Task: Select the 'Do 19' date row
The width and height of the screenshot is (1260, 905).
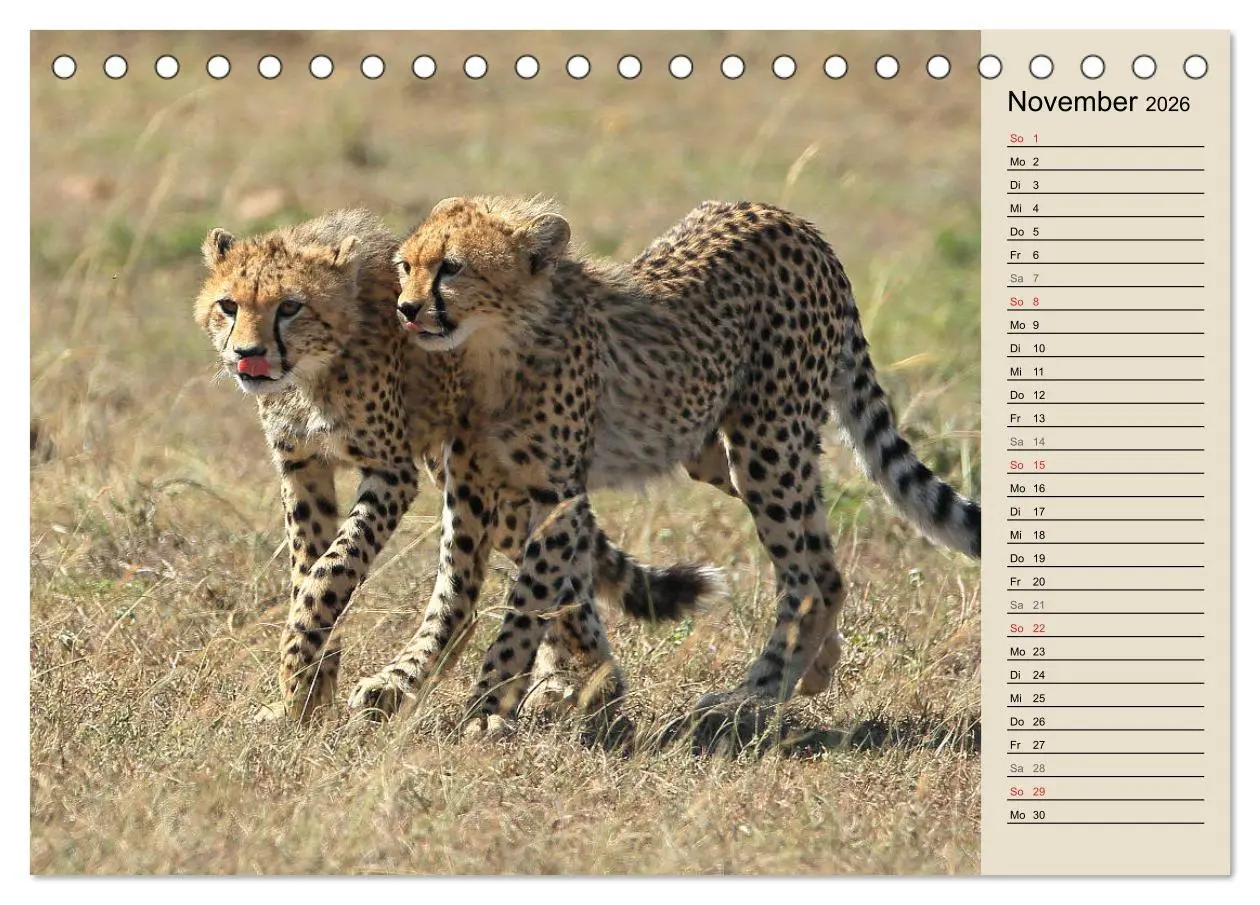Action: click(x=1105, y=558)
